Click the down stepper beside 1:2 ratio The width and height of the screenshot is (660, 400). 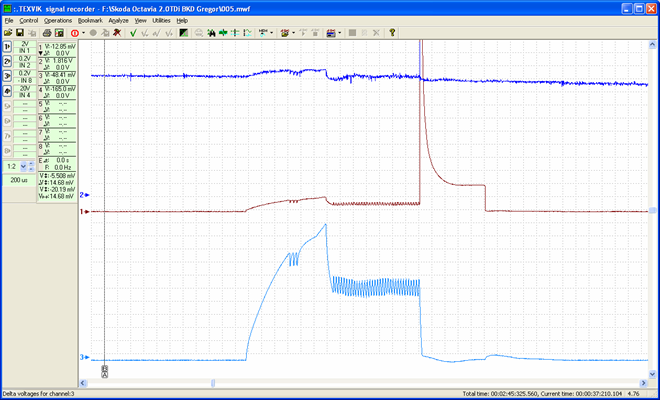pos(31,169)
